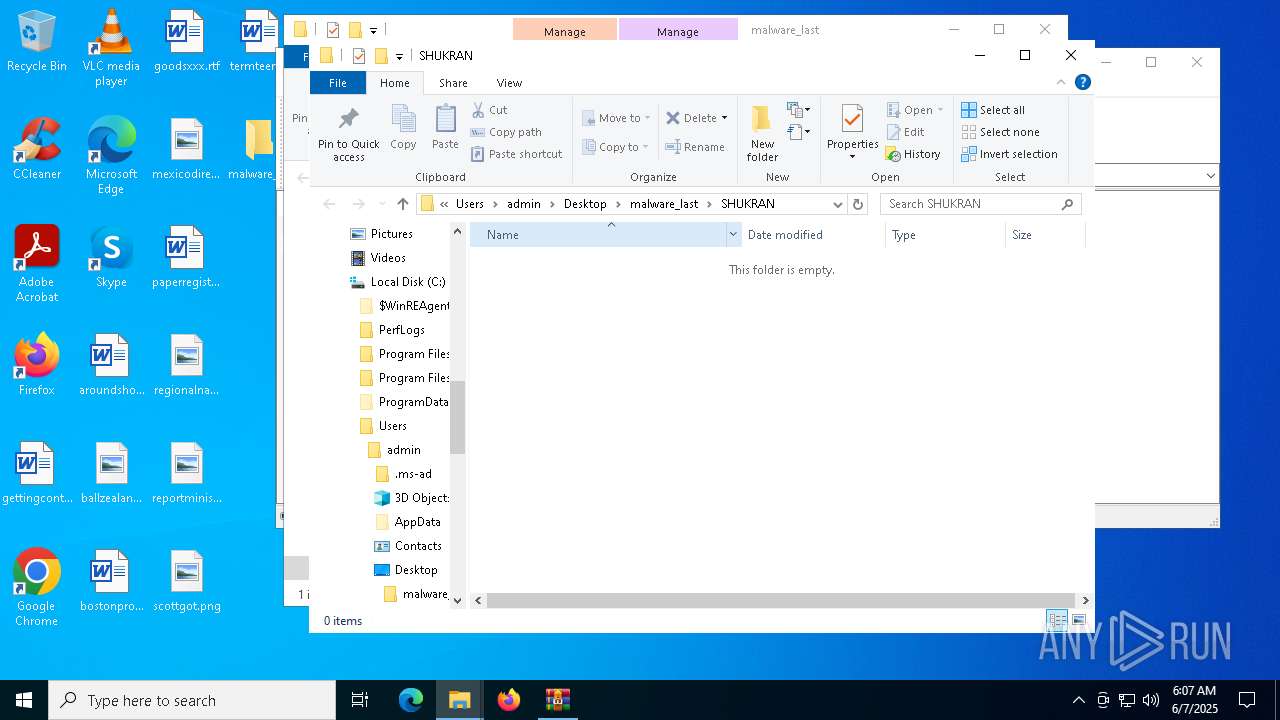Open Move to dropdown
Screen dimensions: 1280x720
tap(616, 118)
